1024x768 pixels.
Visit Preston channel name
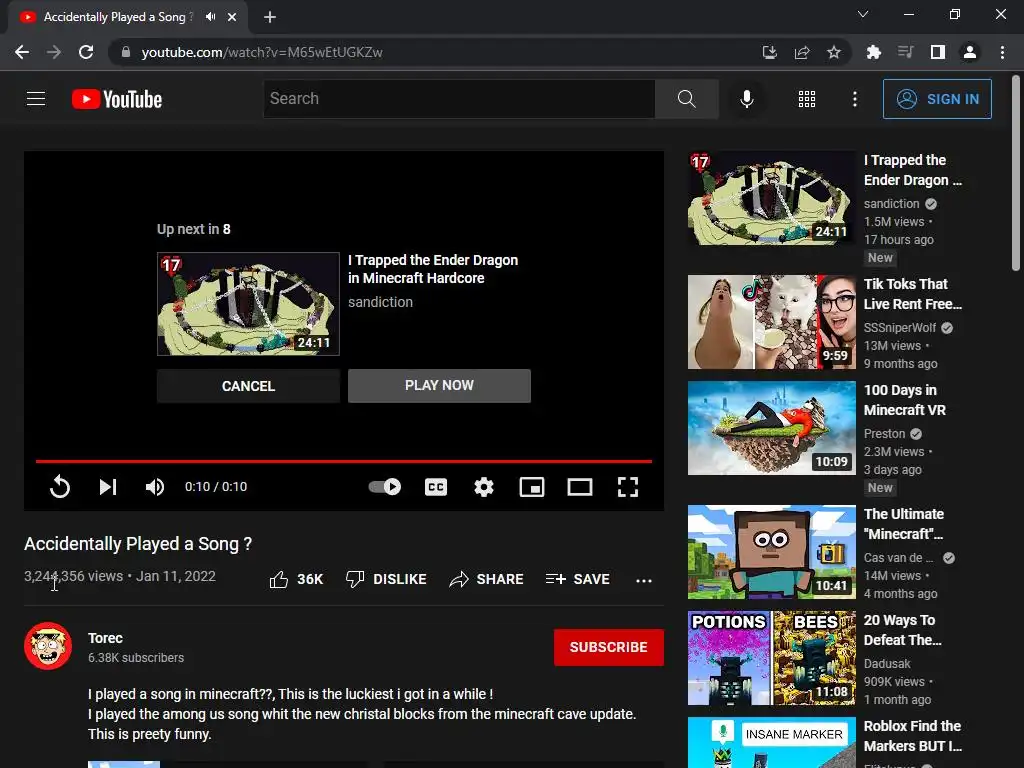point(884,434)
